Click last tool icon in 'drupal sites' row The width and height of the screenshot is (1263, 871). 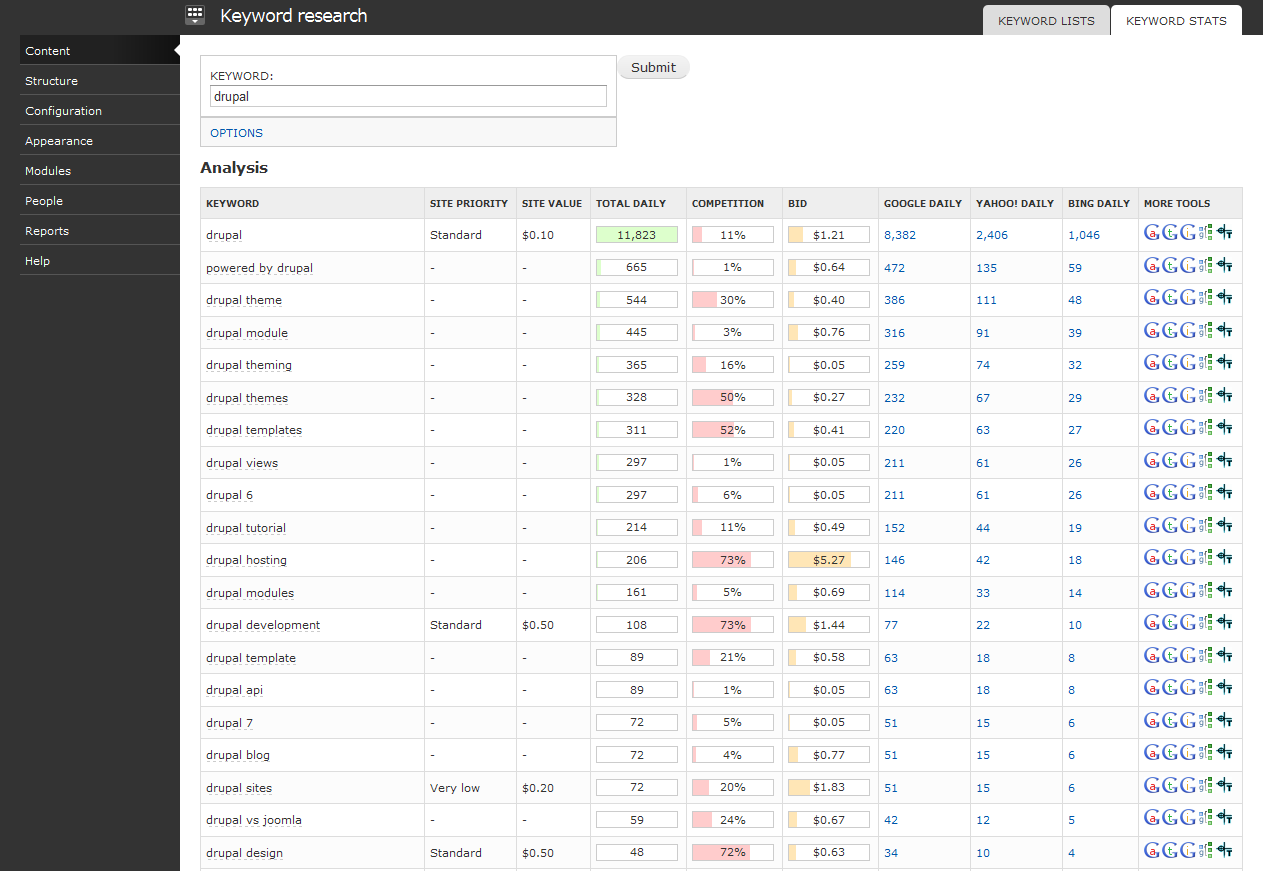(1224, 787)
